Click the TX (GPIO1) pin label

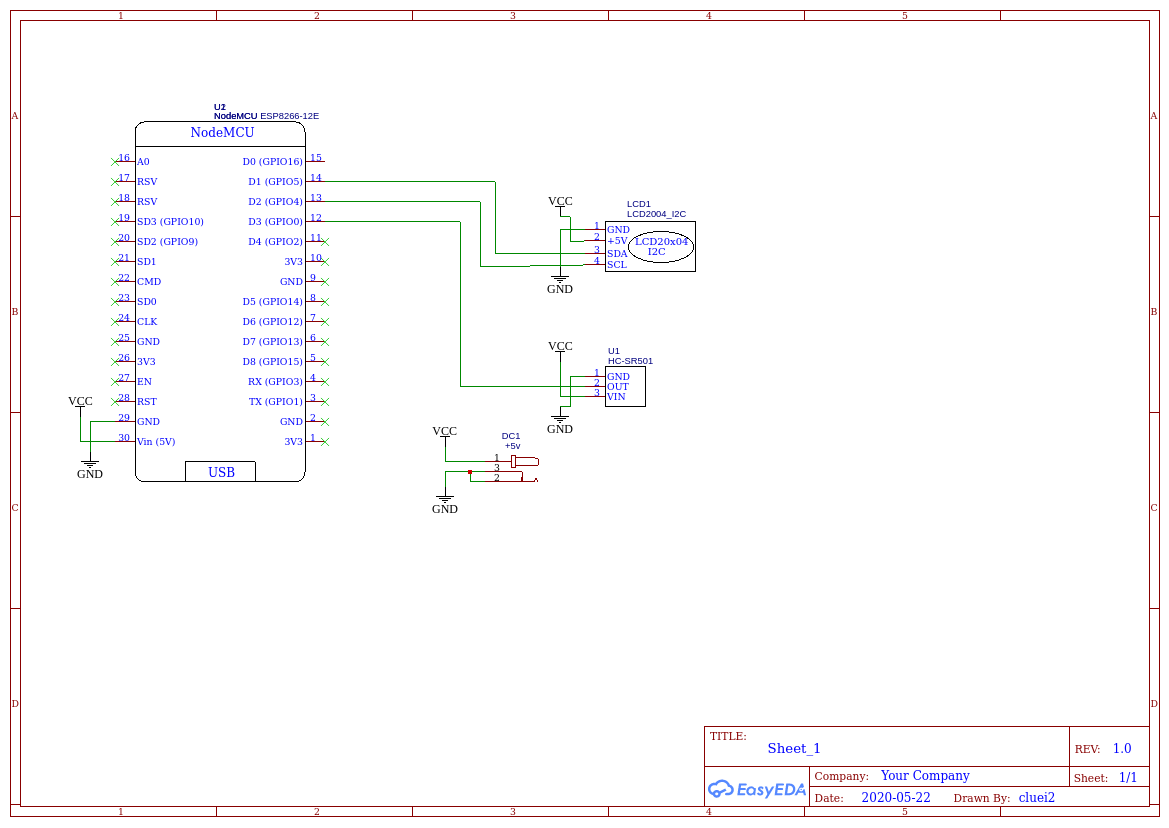point(276,402)
